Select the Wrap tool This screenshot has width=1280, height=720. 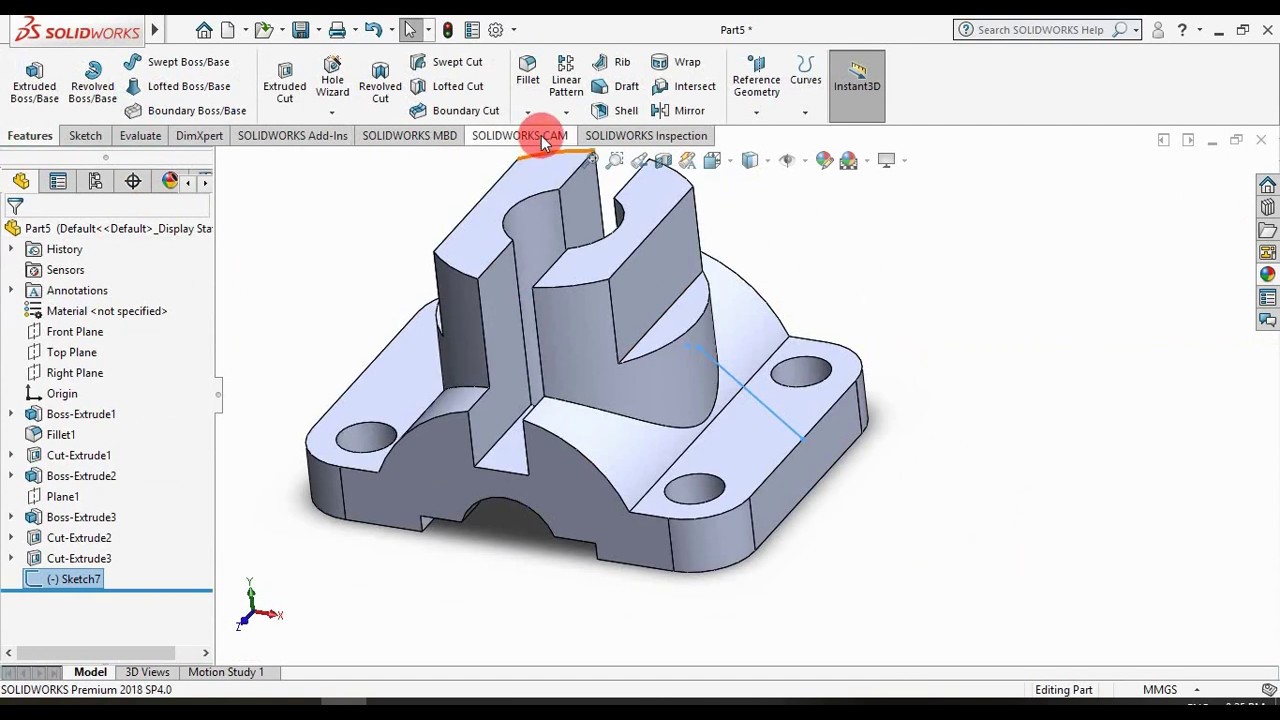[676, 62]
